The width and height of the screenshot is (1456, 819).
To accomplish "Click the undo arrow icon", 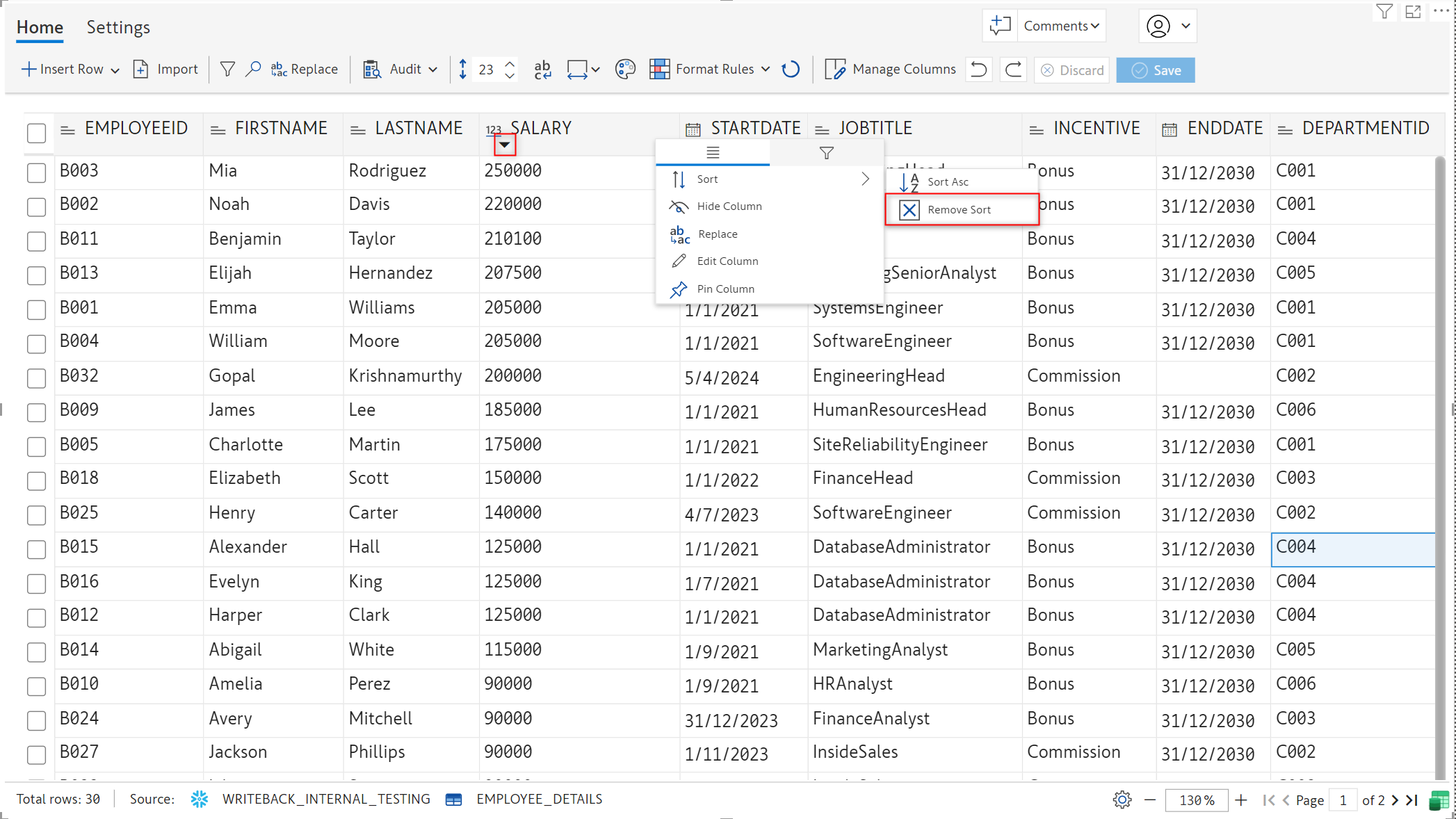I will [978, 70].
